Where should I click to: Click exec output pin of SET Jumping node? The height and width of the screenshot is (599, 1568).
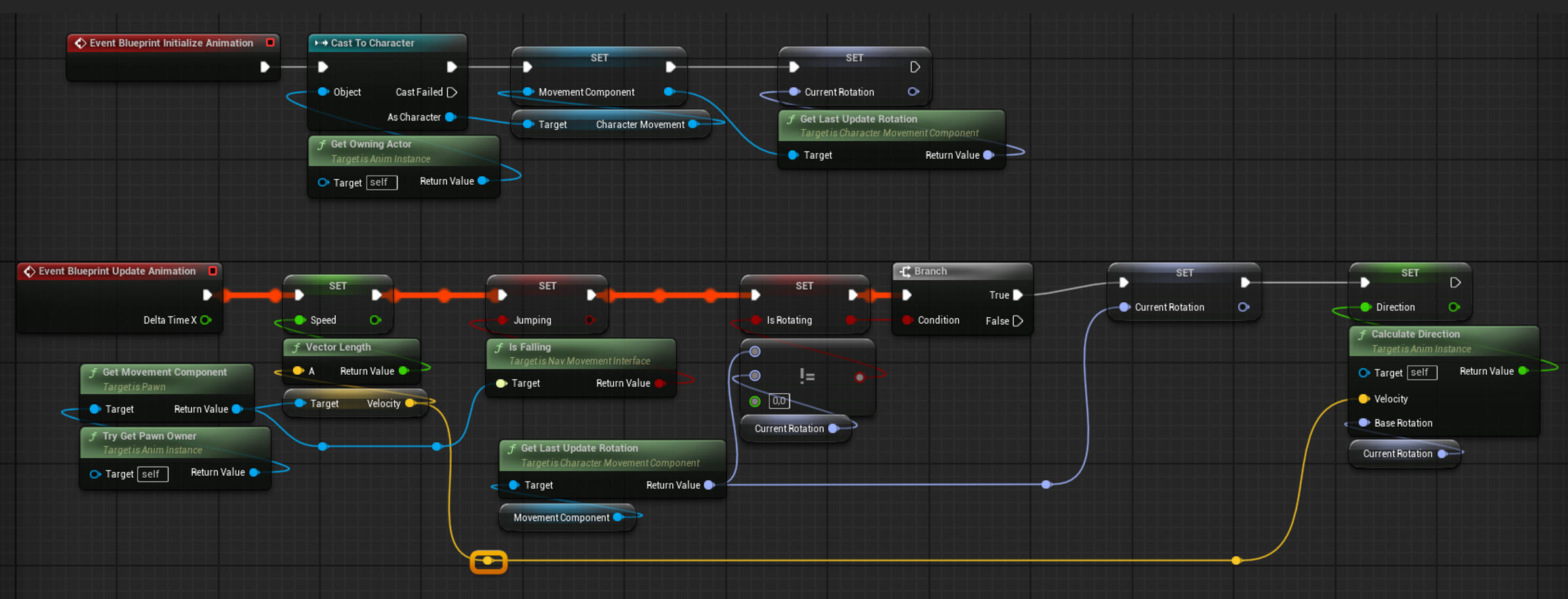[x=591, y=295]
